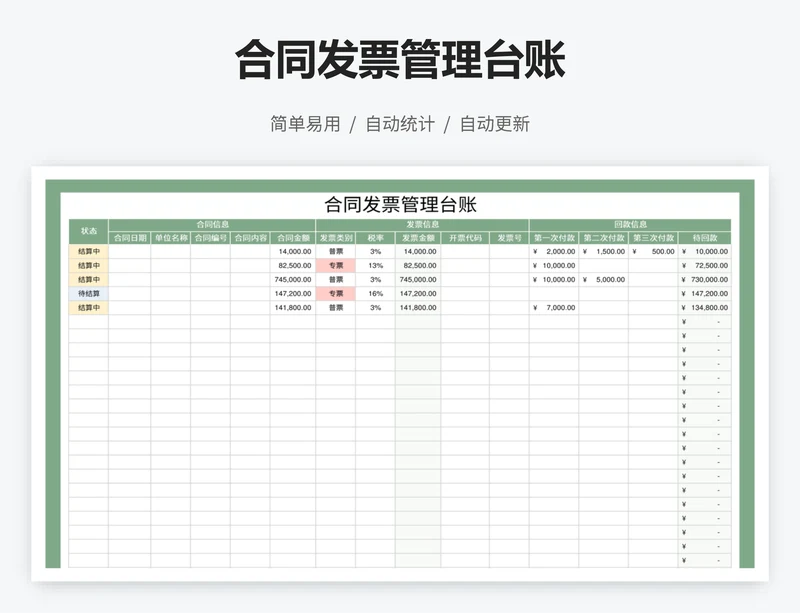800x613 pixels.
Task: Click the subtitle text 自动更新
Action: pos(495,124)
